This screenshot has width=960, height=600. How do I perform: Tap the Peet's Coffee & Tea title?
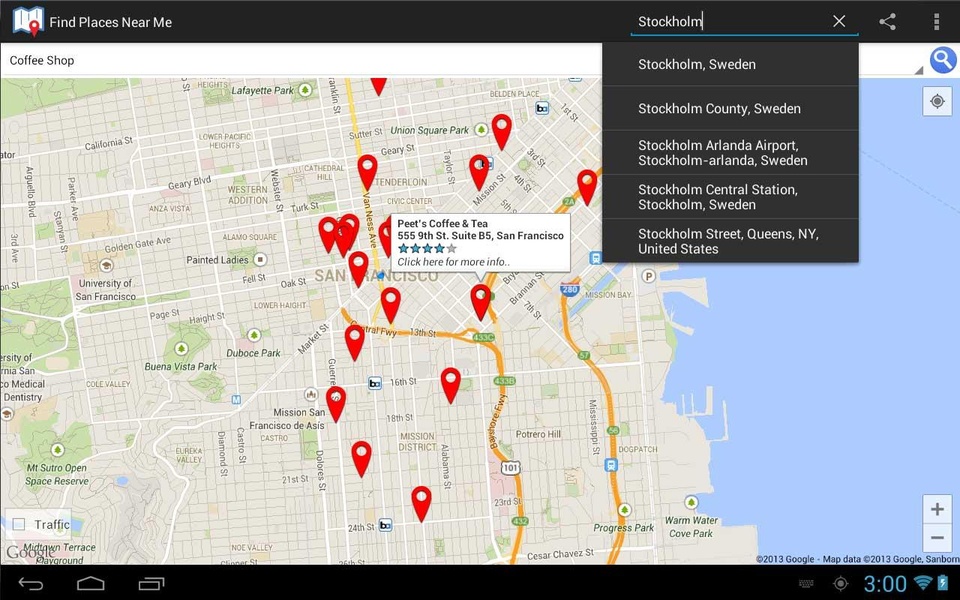pyautogui.click(x=443, y=223)
